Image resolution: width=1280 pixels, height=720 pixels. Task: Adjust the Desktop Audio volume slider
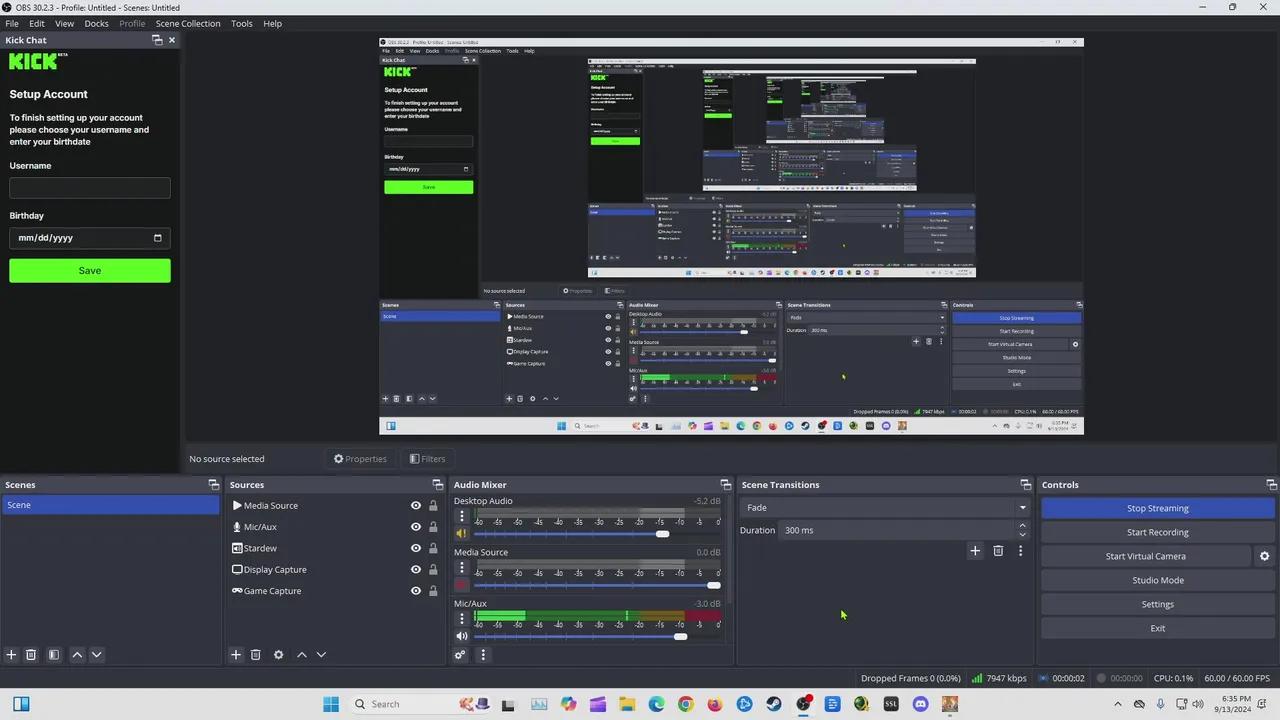(x=662, y=534)
